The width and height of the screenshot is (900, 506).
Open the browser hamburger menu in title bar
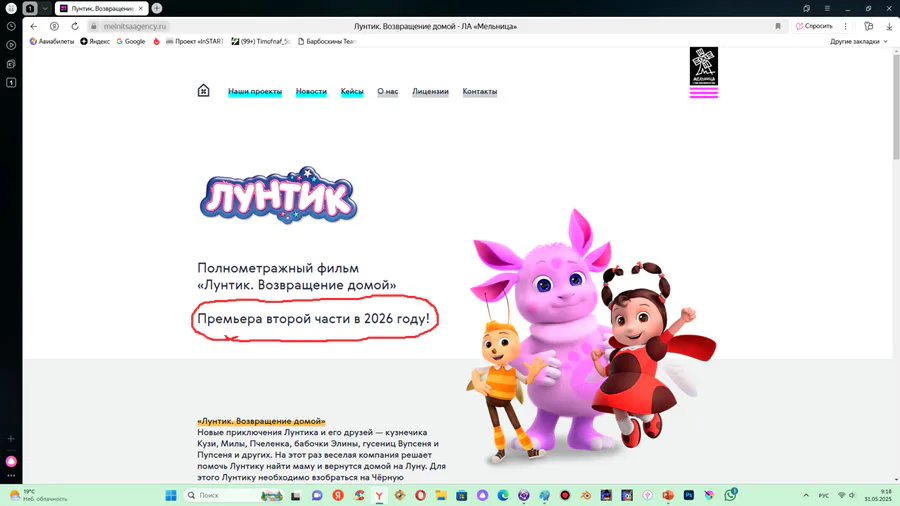(x=827, y=9)
